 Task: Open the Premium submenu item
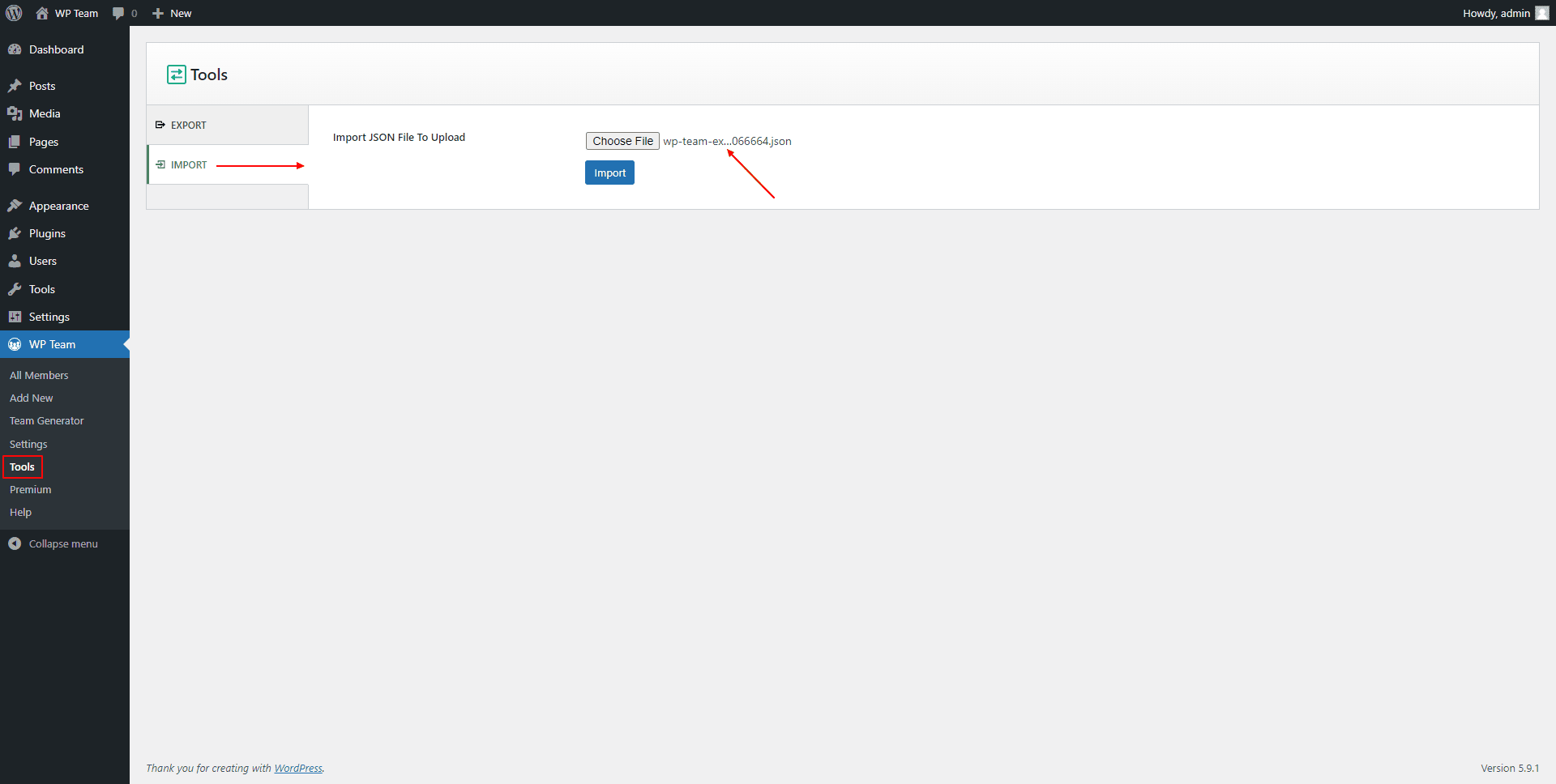pyautogui.click(x=31, y=489)
